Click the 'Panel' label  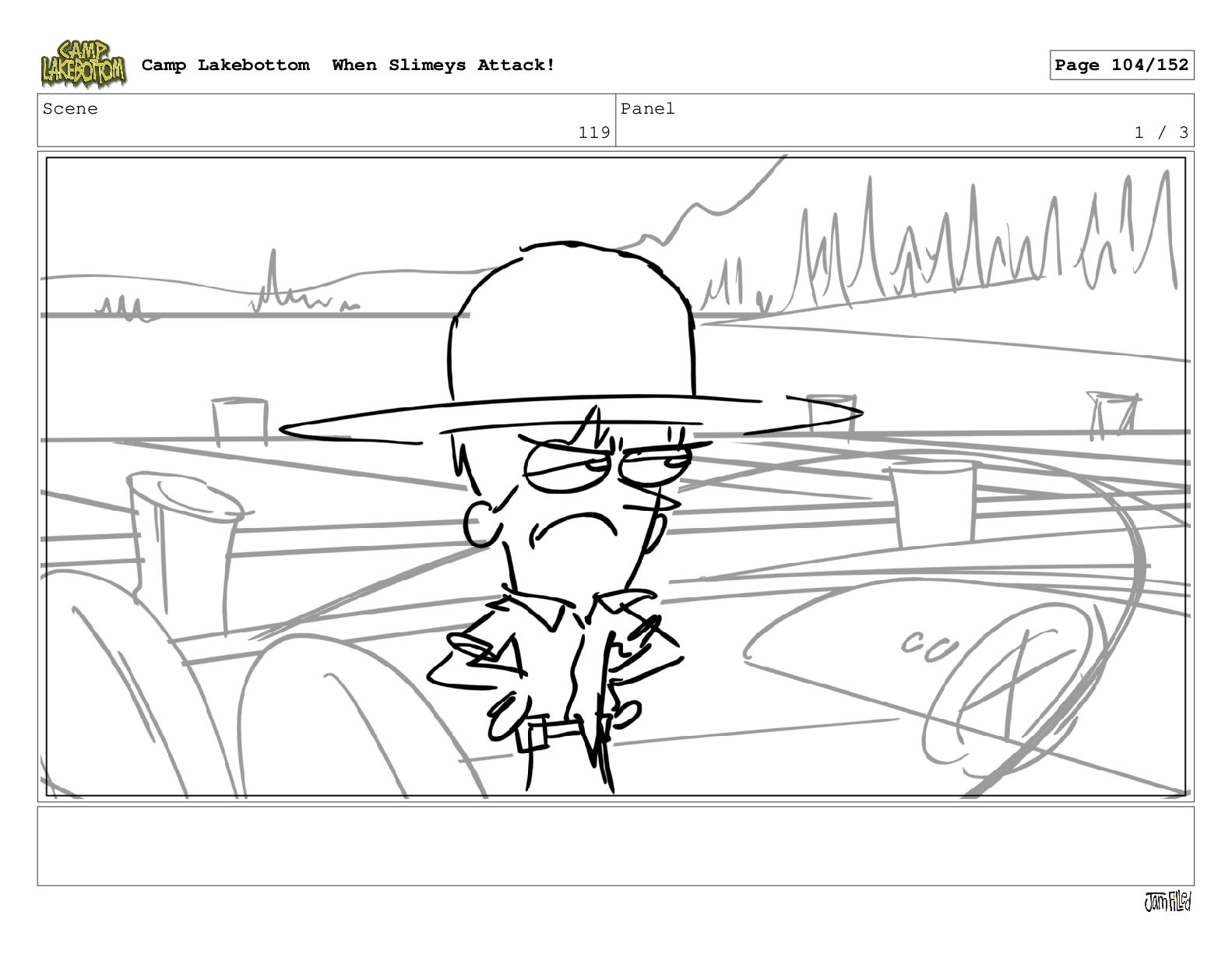tap(648, 109)
